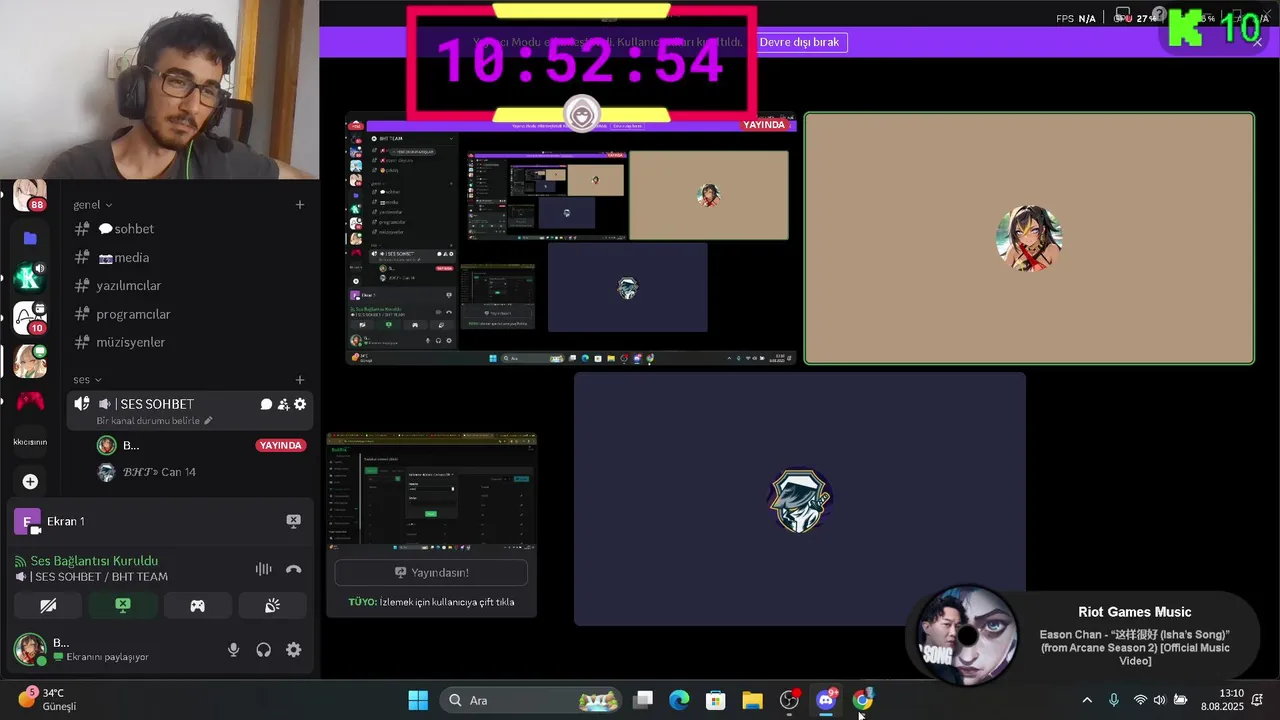Viewport: 1280px width, 720px height.
Task: Click the Devre dışı bırak button
Action: [x=799, y=42]
